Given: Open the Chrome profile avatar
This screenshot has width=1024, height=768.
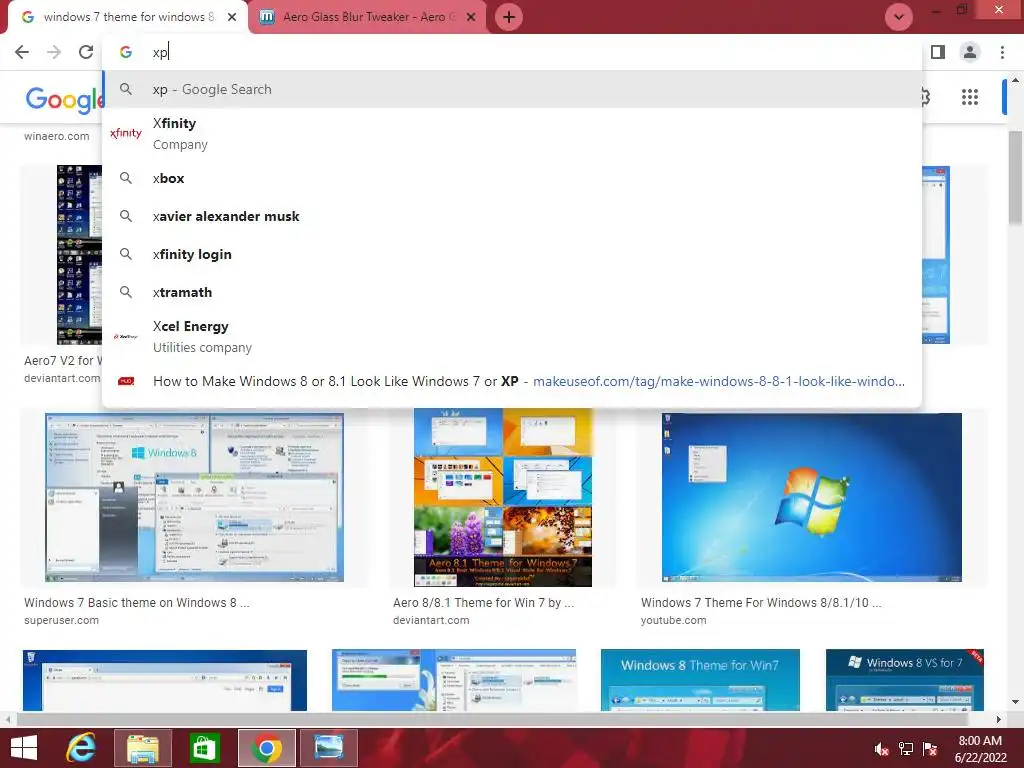Looking at the screenshot, I should pos(970,52).
